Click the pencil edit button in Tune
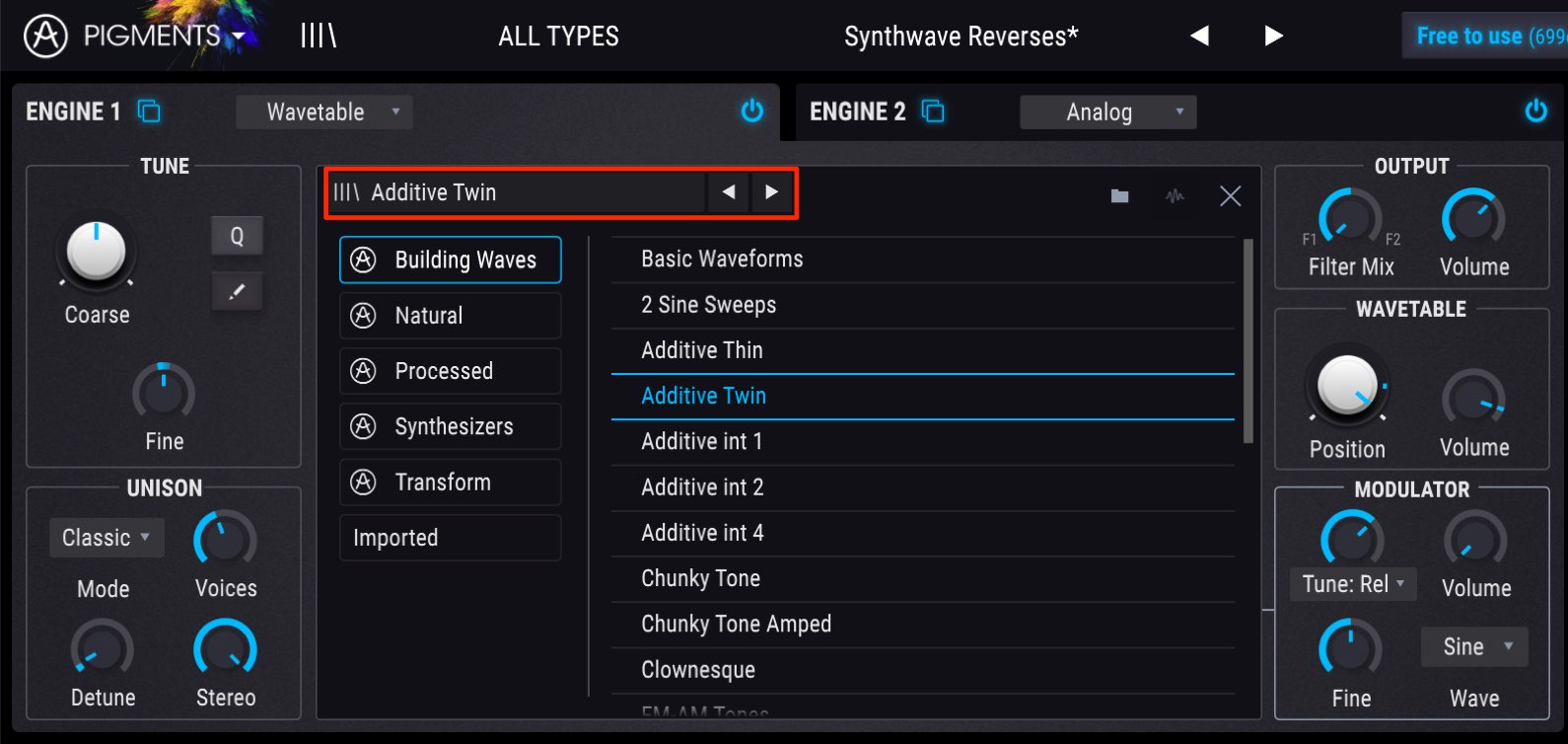This screenshot has width=1568, height=744. tap(237, 292)
